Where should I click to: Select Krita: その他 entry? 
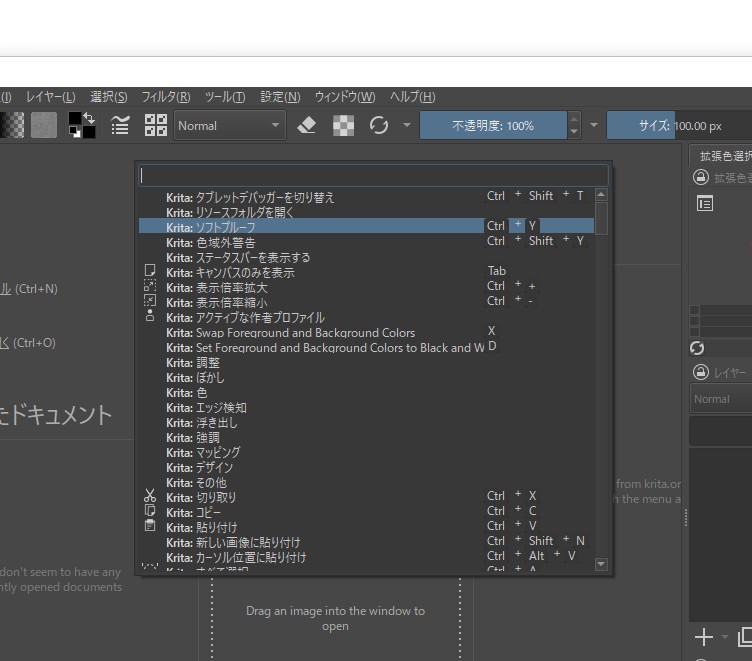pyautogui.click(x=366, y=482)
